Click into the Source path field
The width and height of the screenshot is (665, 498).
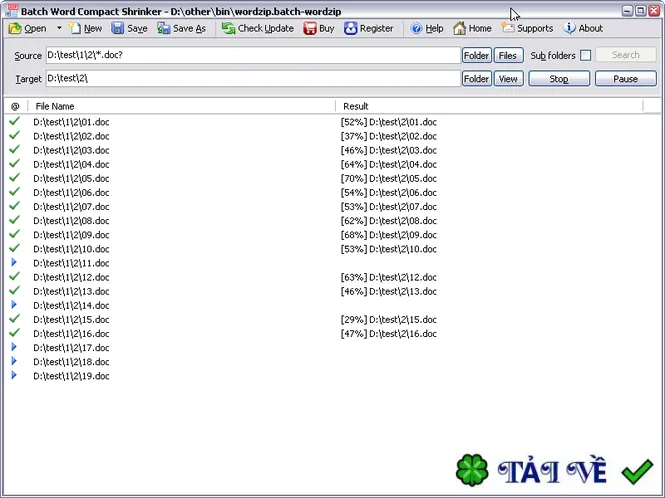[253, 55]
